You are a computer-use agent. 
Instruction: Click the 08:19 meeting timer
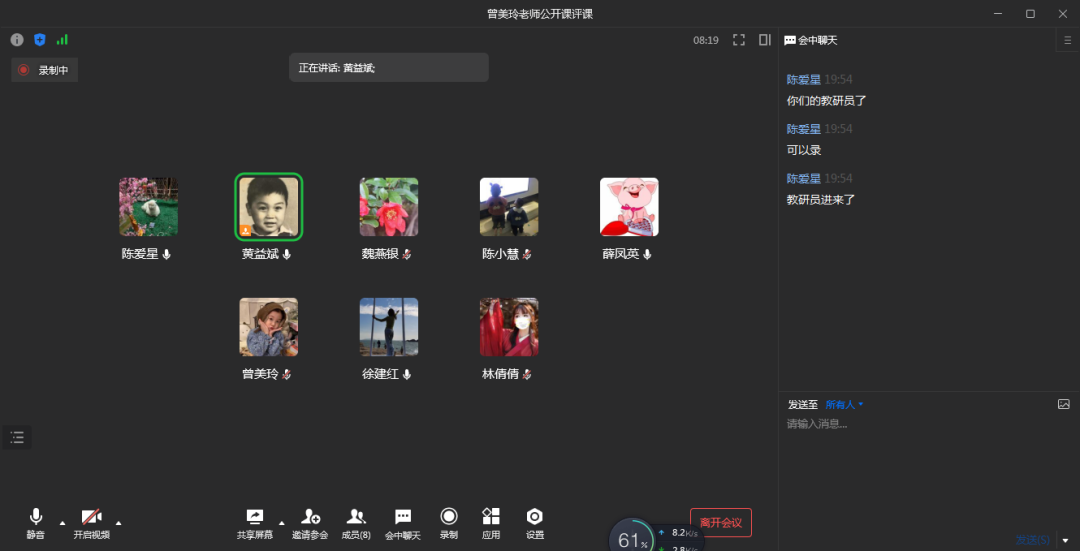point(706,41)
